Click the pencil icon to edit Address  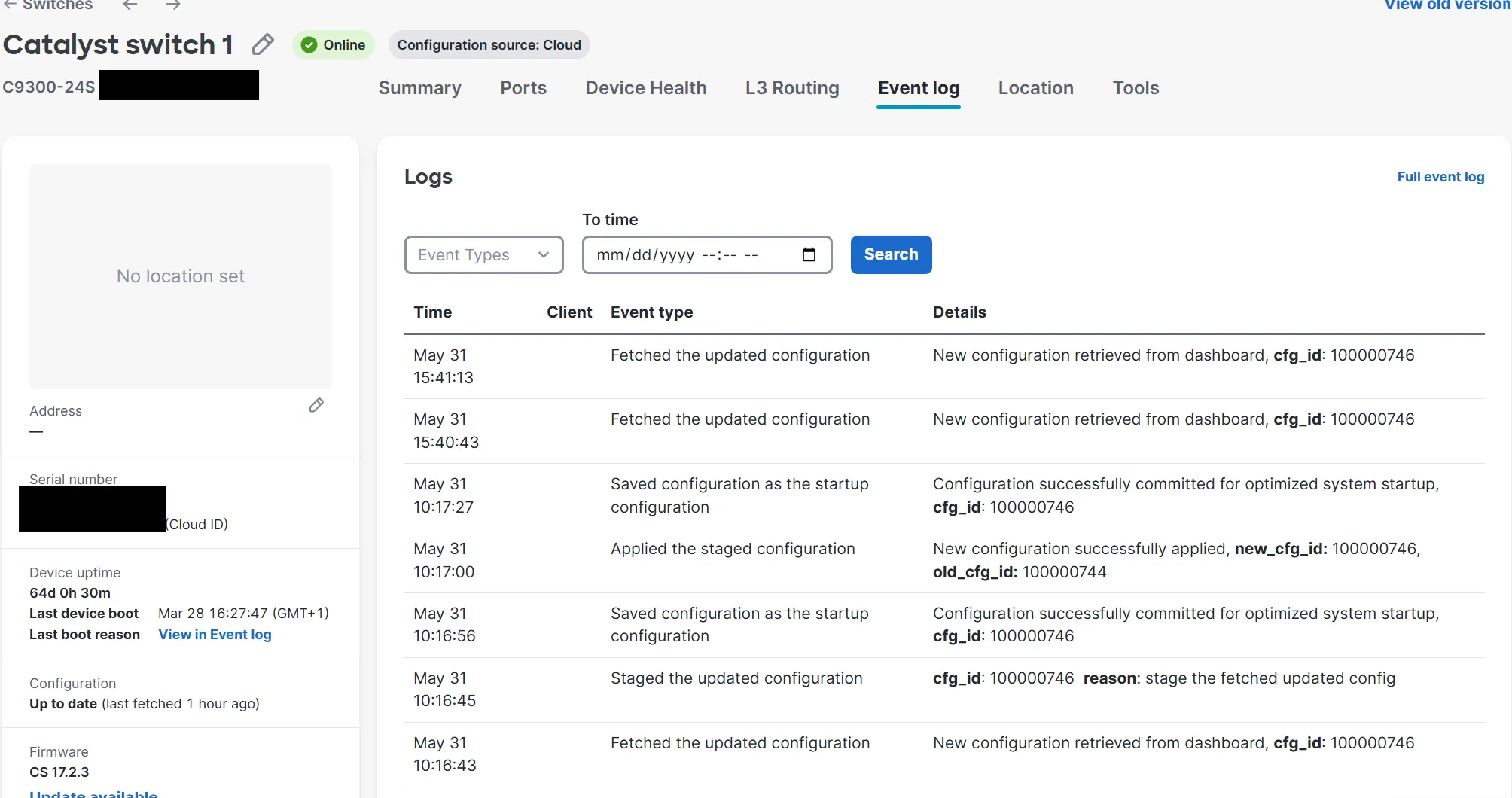coord(316,405)
